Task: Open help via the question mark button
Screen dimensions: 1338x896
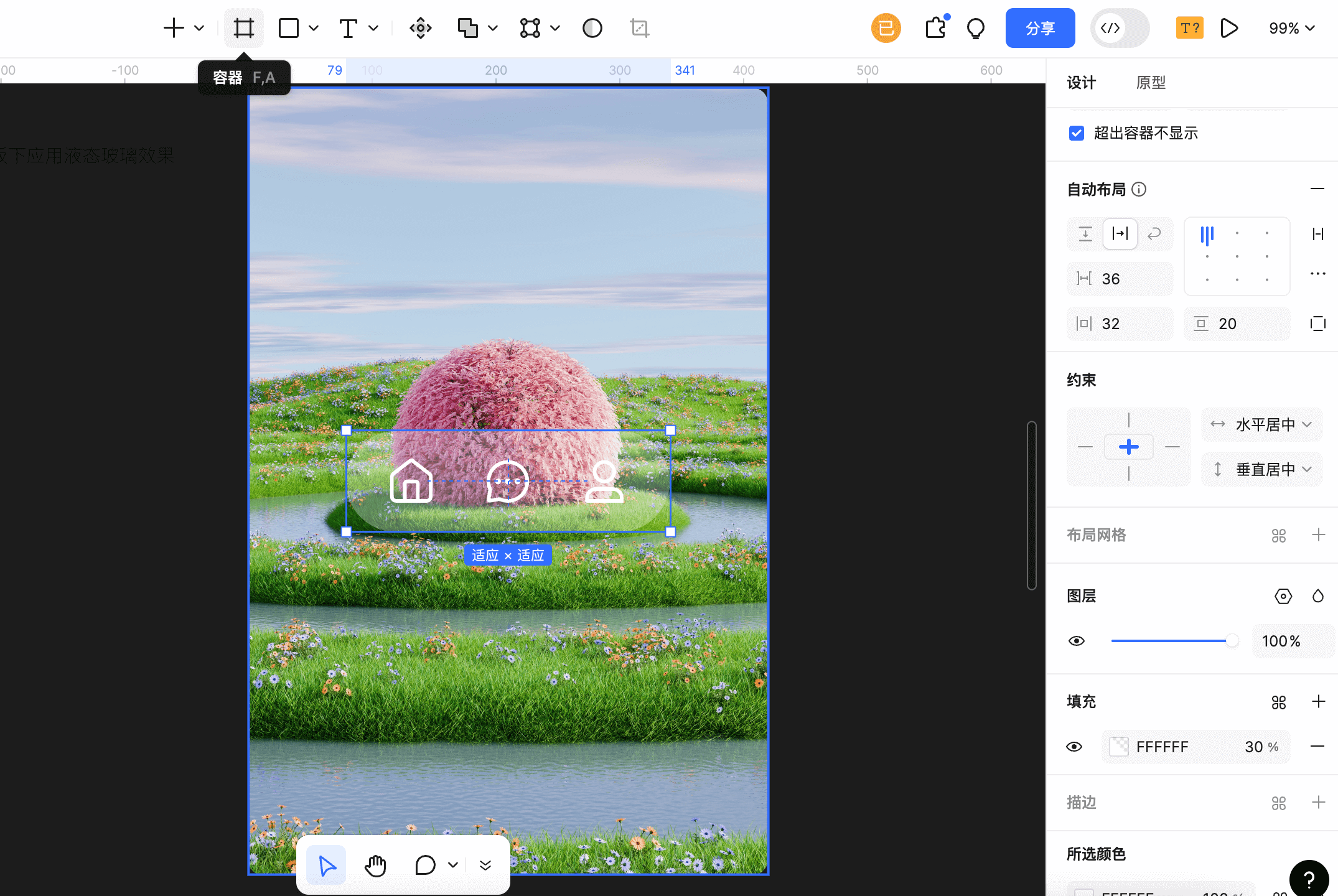Action: 1309,878
